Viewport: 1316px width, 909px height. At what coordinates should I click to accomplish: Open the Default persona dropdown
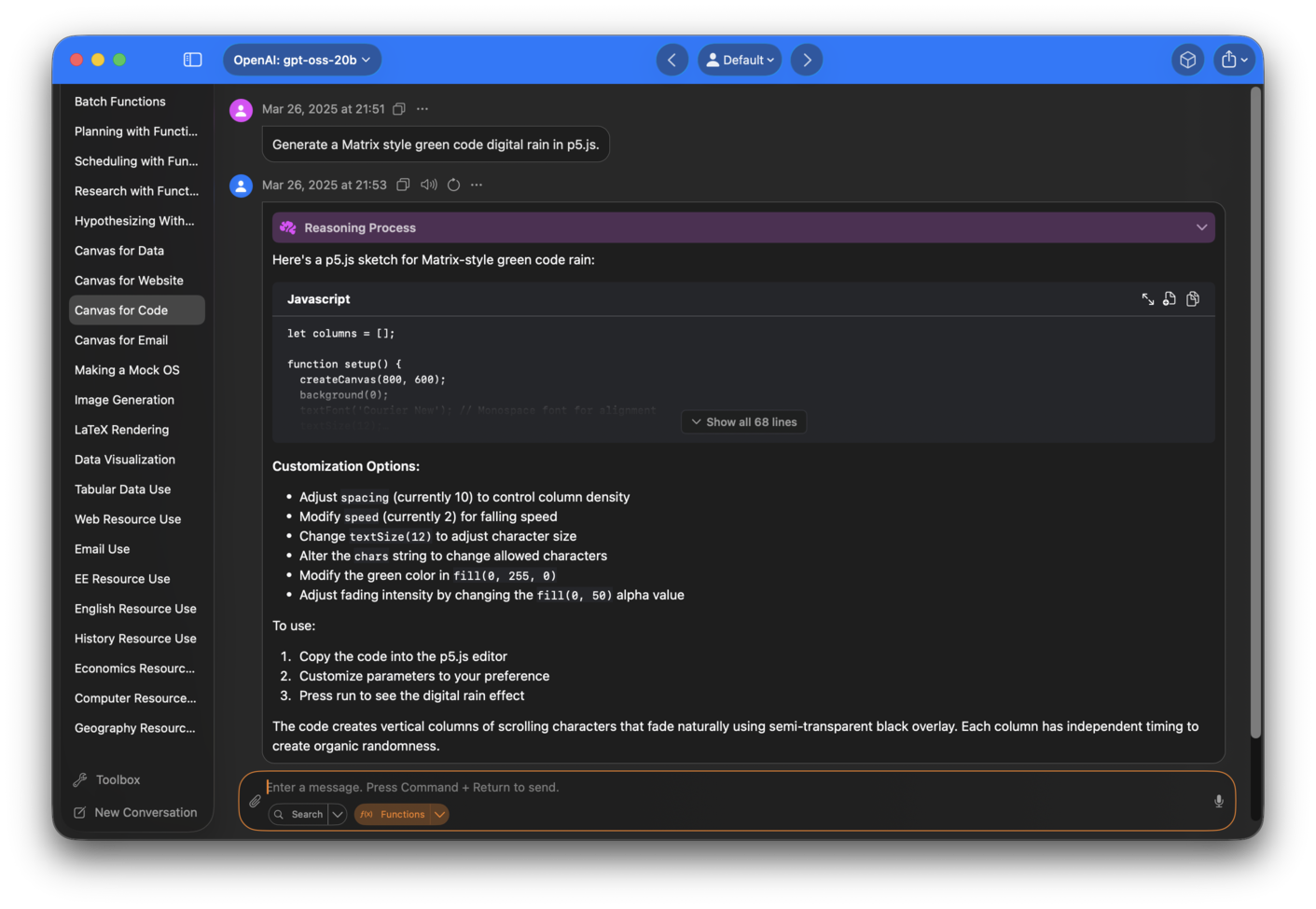(740, 60)
